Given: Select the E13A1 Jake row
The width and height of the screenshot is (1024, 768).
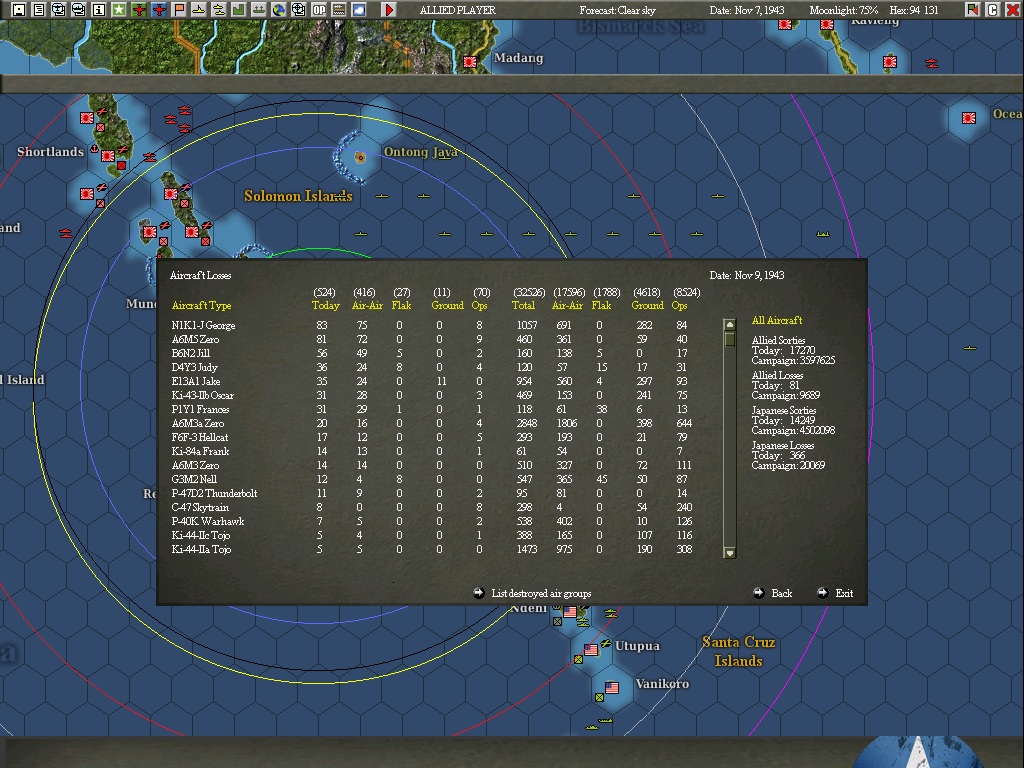Looking at the screenshot, I should click(x=432, y=381).
